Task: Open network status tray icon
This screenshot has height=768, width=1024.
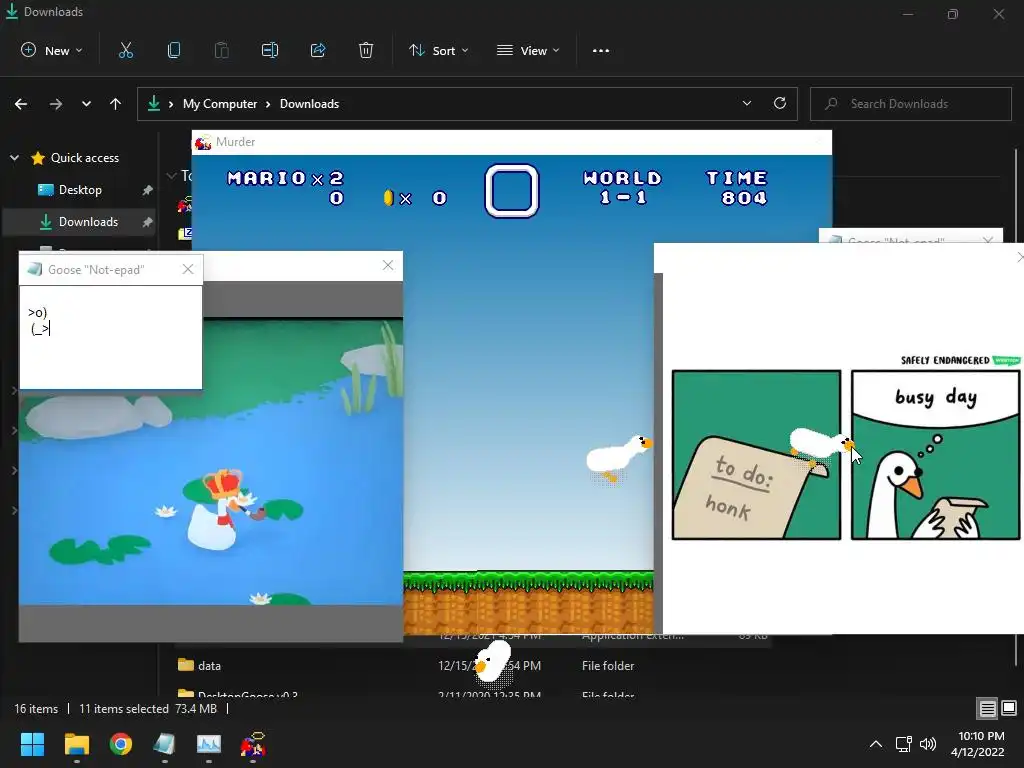Action: click(x=903, y=744)
